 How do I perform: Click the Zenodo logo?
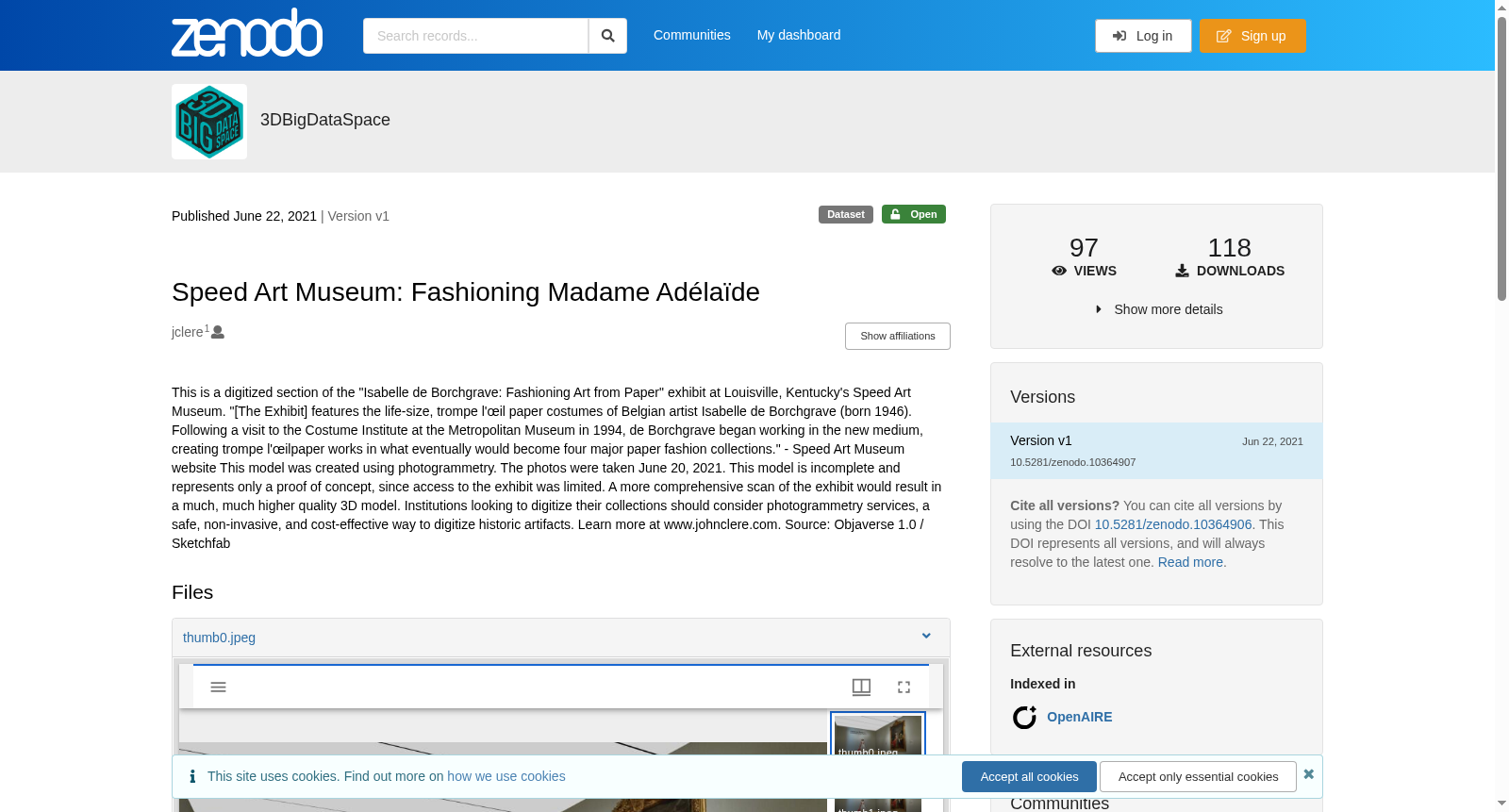[247, 33]
